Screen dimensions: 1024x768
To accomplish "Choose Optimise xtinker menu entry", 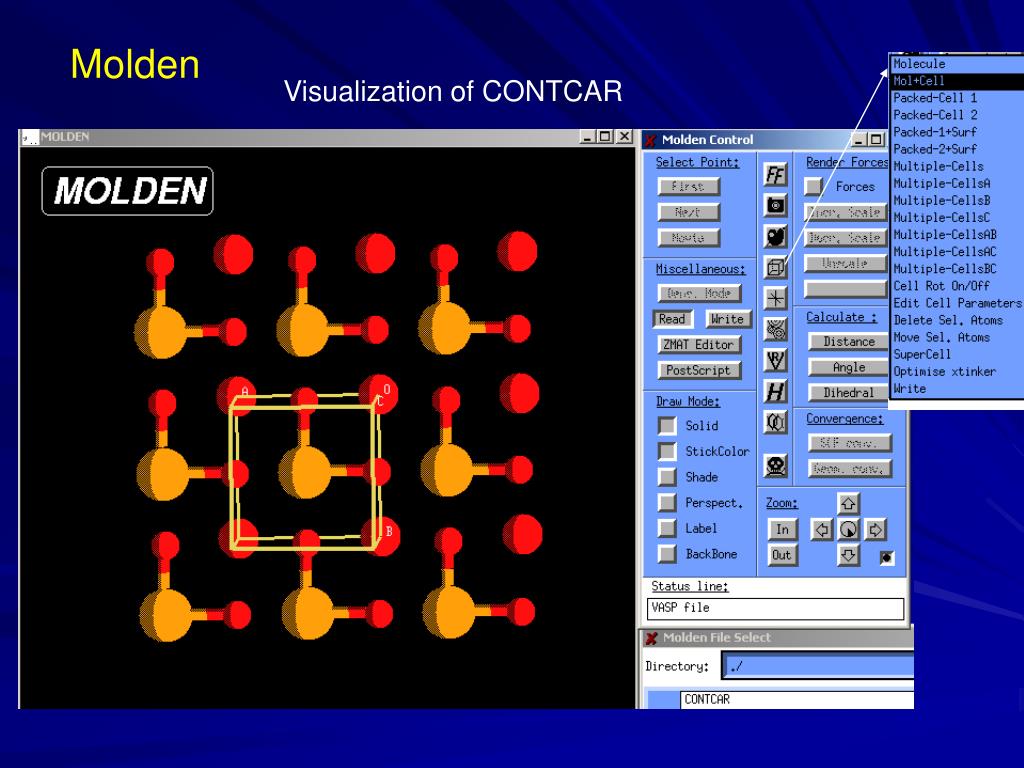I will (x=957, y=371).
